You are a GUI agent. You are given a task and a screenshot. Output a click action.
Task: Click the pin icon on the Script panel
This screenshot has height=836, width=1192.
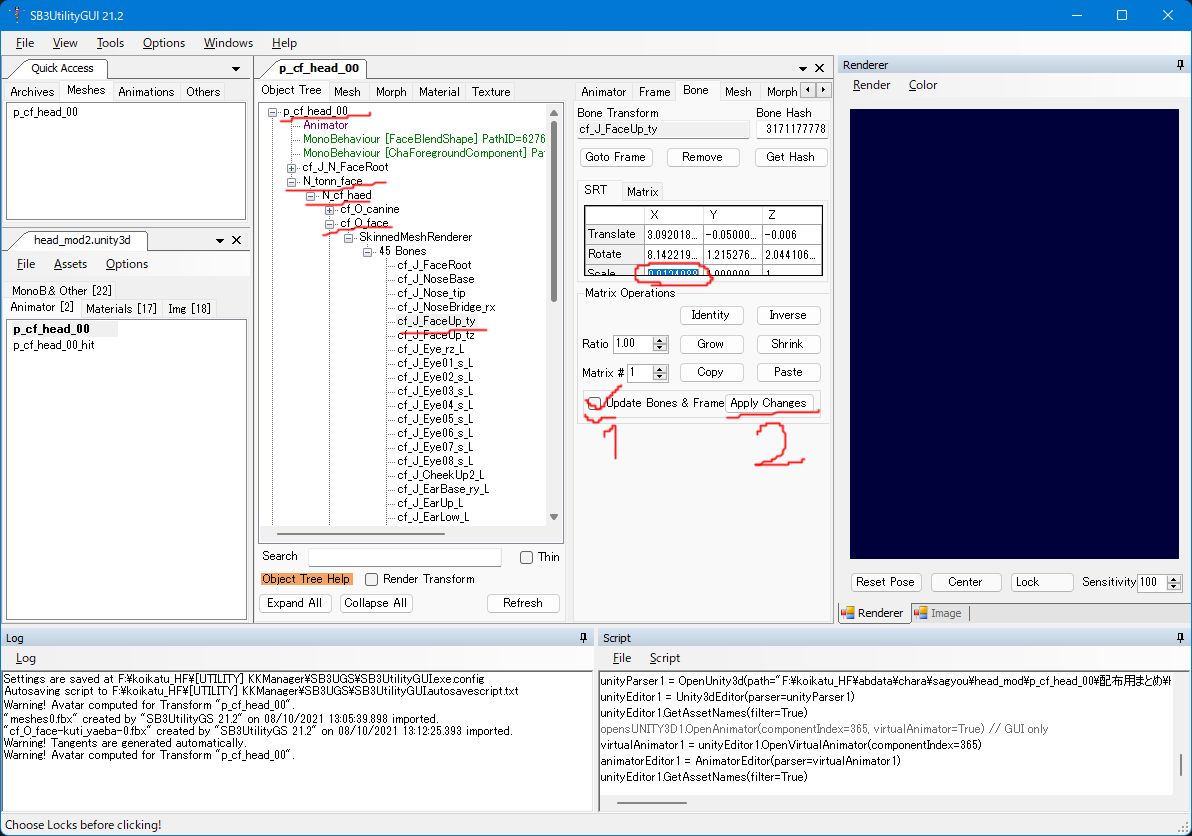click(x=1179, y=637)
